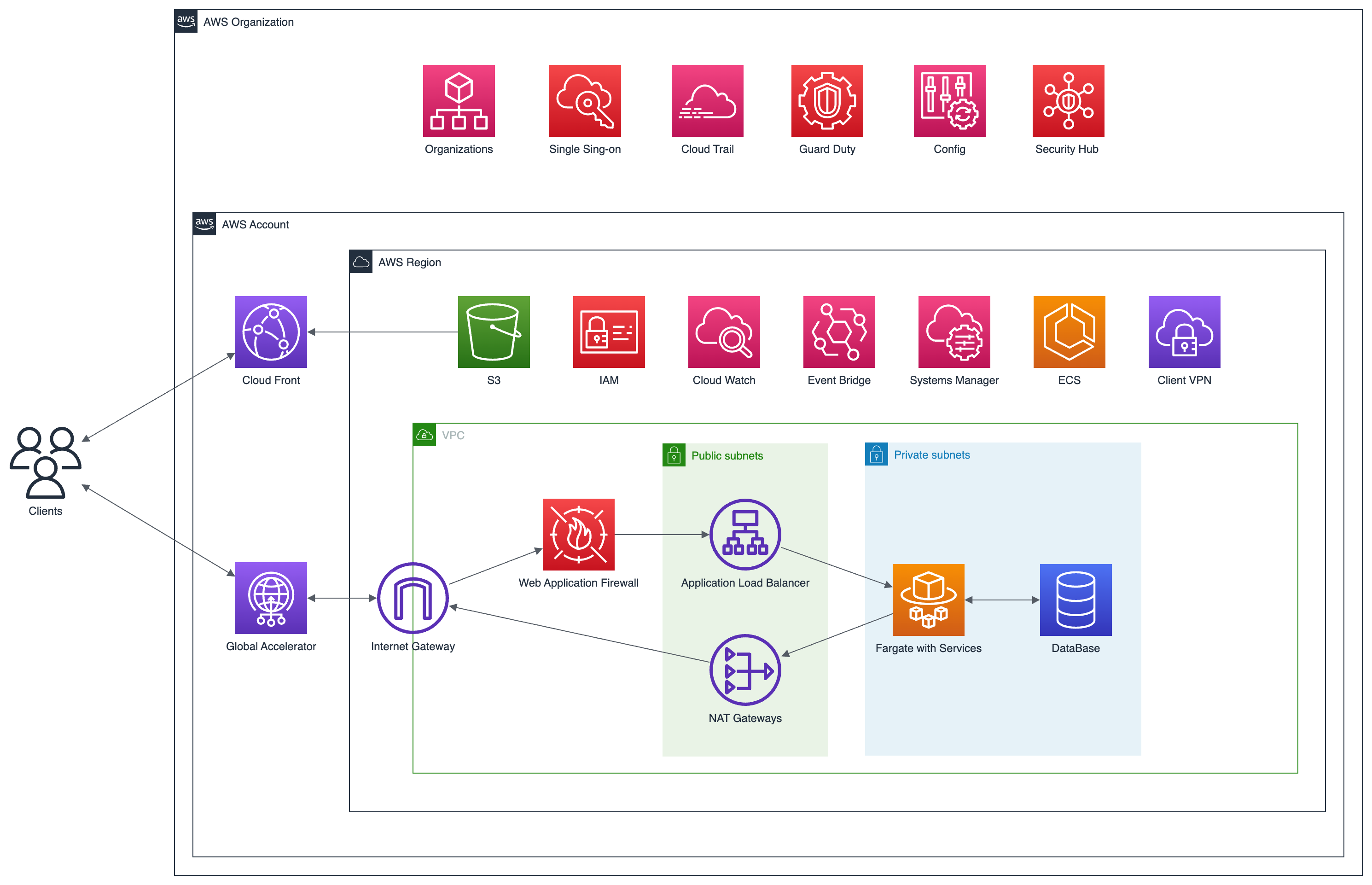Click the orange ECS icon
Screen dimensions: 1372x885
[1069, 332]
